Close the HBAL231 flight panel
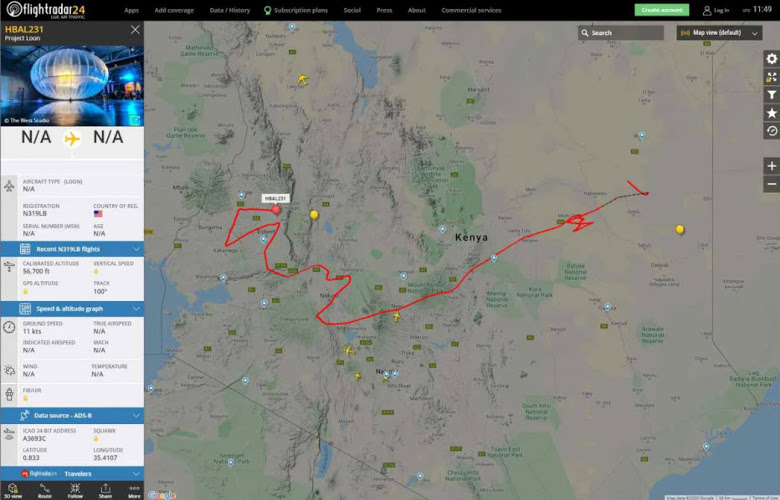780x500 pixels. coord(135,30)
